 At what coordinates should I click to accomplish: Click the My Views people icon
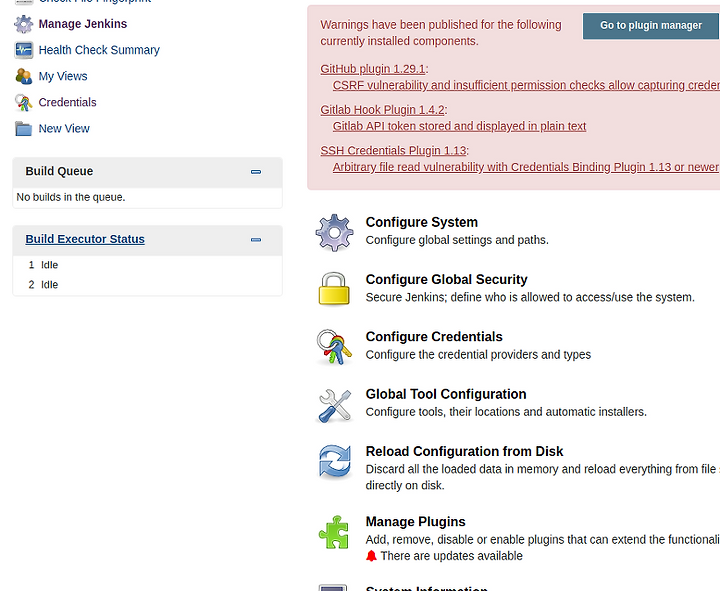(23, 76)
